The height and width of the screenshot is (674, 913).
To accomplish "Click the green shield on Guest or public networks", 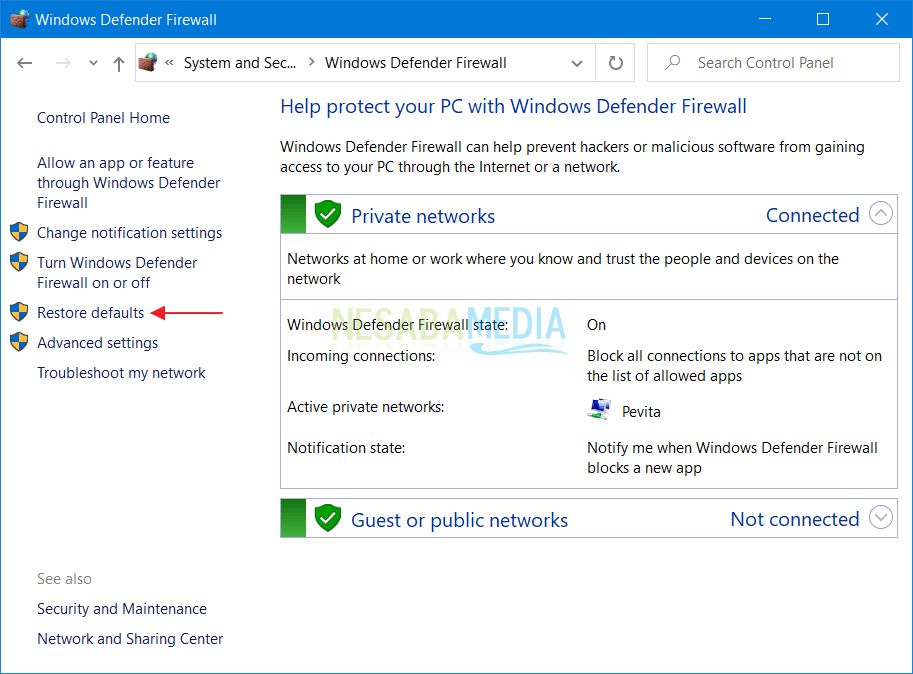I will point(328,518).
